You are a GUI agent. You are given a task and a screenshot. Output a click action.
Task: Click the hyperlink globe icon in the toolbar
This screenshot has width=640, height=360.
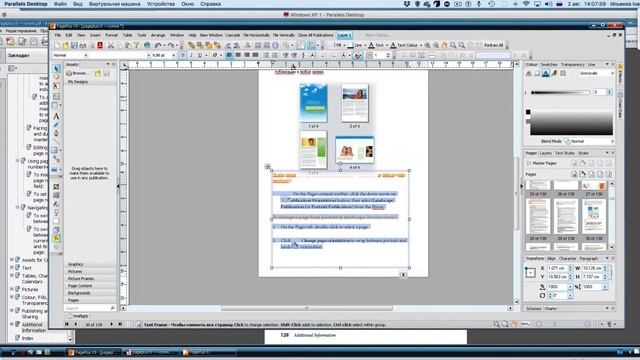click(147, 45)
